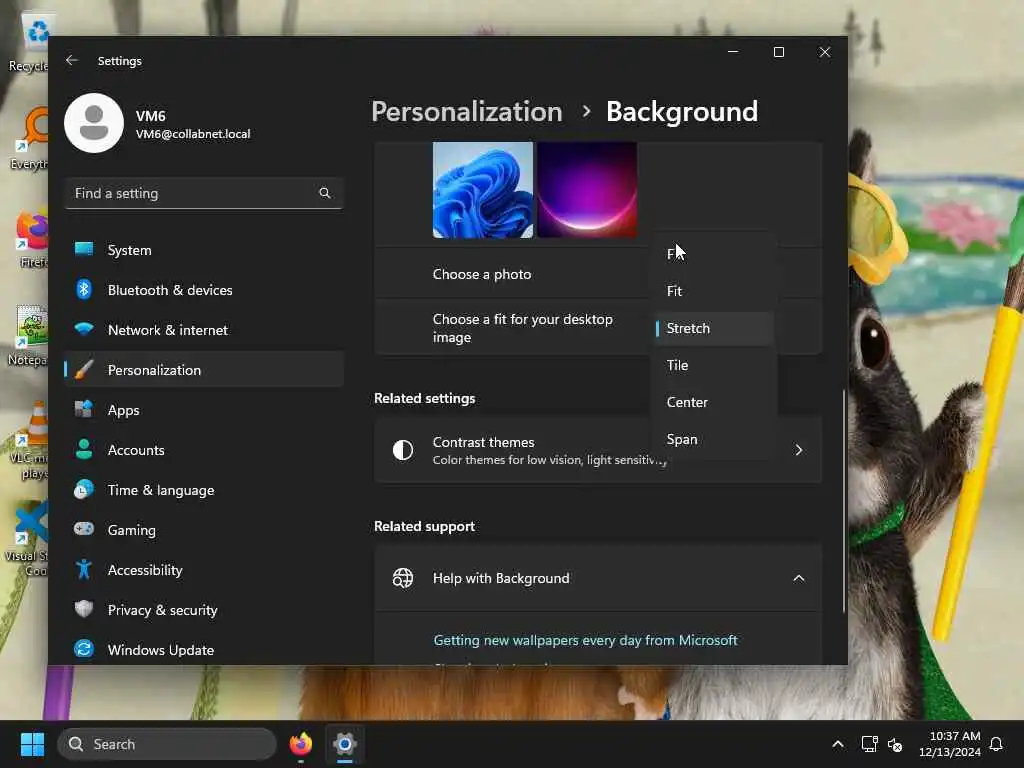Image resolution: width=1024 pixels, height=768 pixels.
Task: Open Firefox from the taskbar
Action: pos(300,744)
